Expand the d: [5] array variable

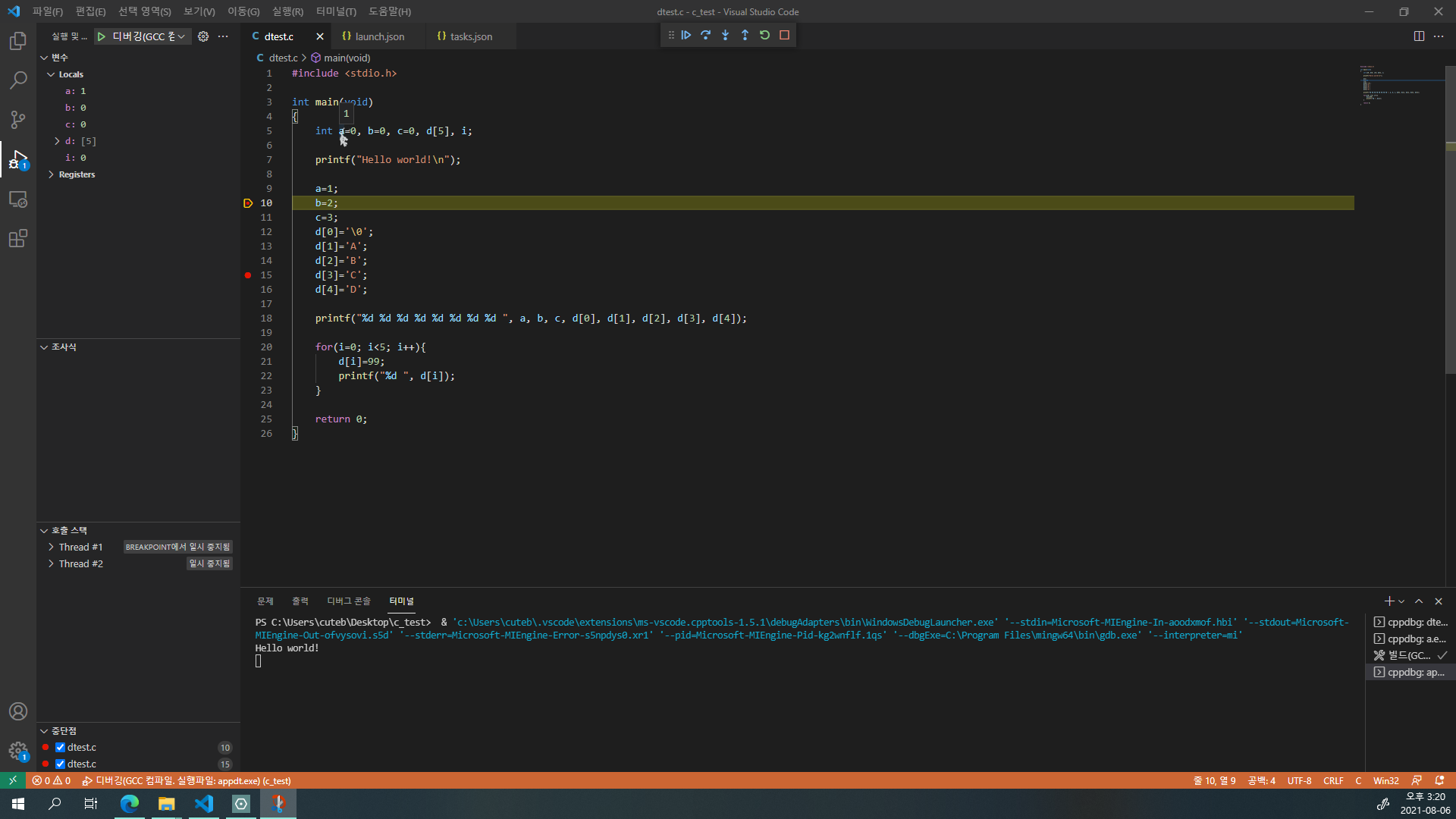pos(57,141)
